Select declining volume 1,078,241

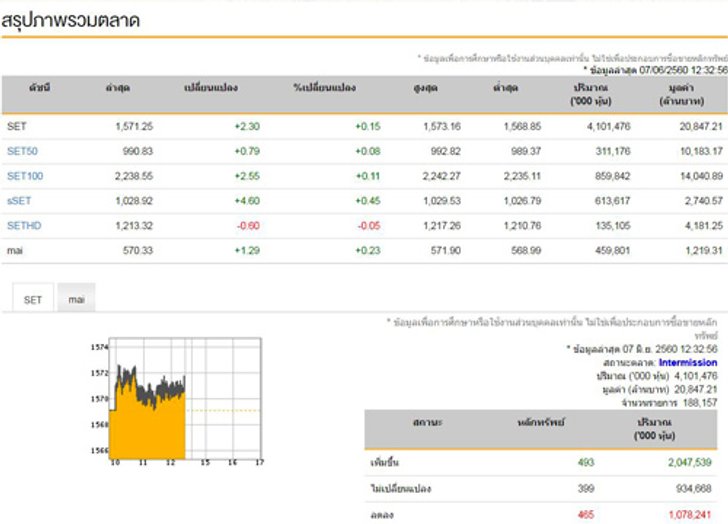(690, 514)
